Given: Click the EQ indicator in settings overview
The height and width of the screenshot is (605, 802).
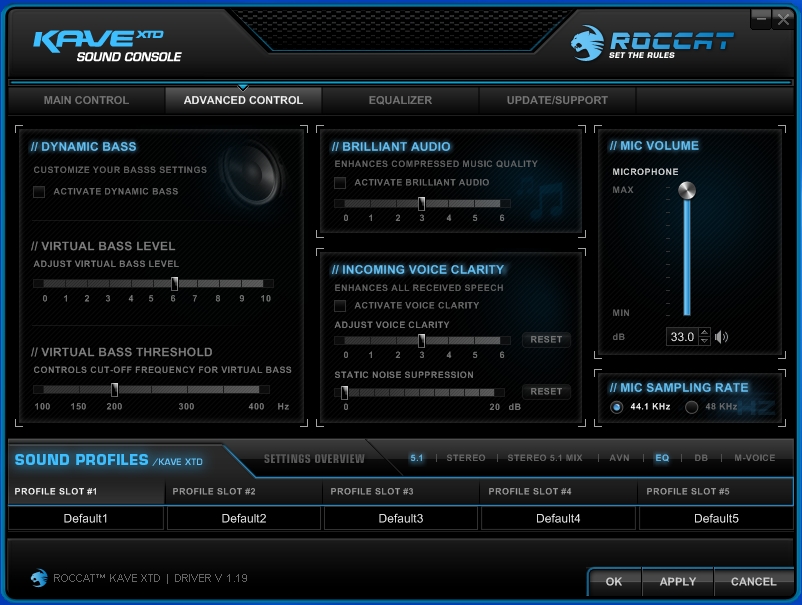Looking at the screenshot, I should (x=662, y=458).
